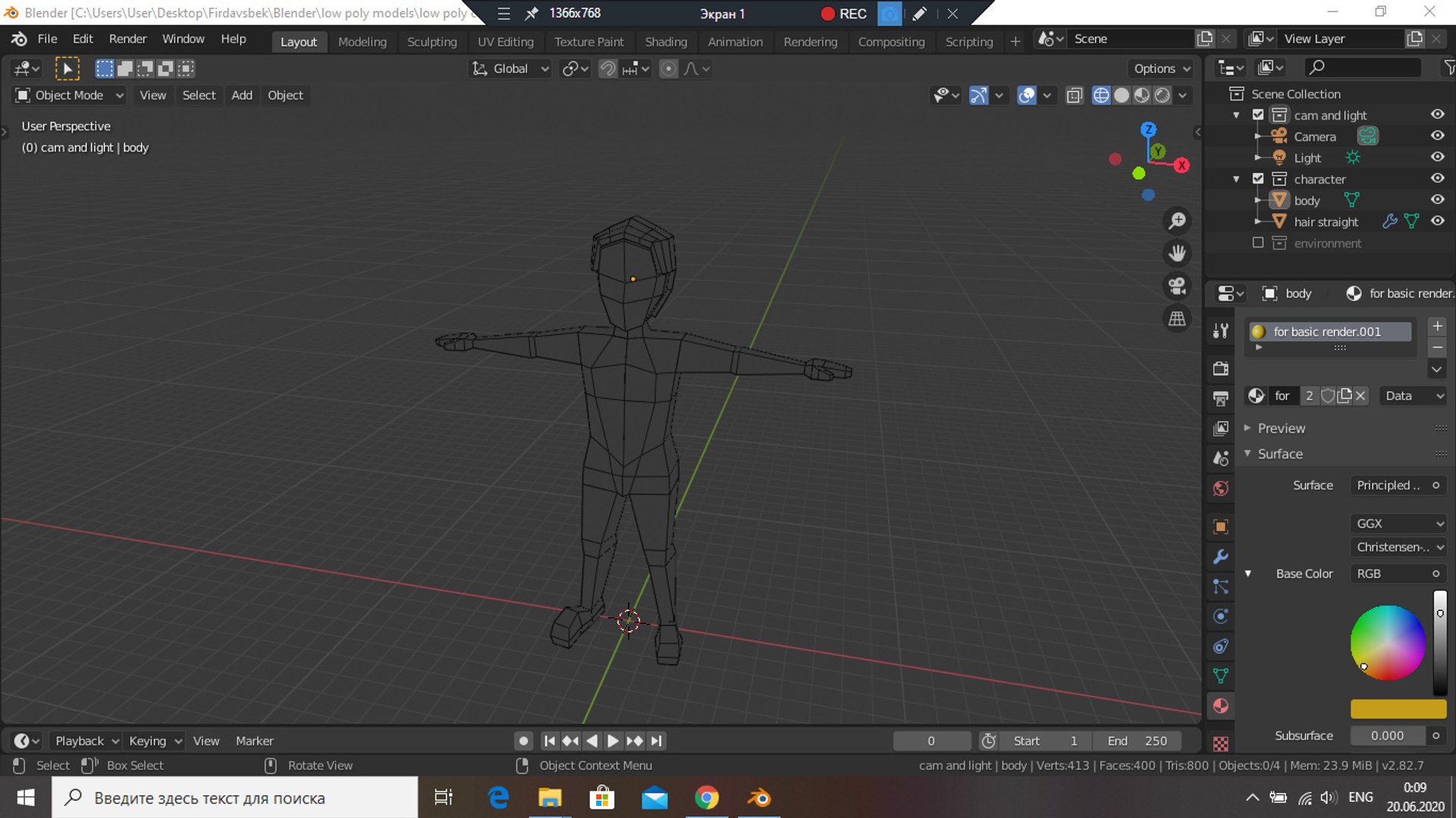Open Active Tool settings tab
Viewport: 1456px width, 818px height.
tap(1220, 331)
